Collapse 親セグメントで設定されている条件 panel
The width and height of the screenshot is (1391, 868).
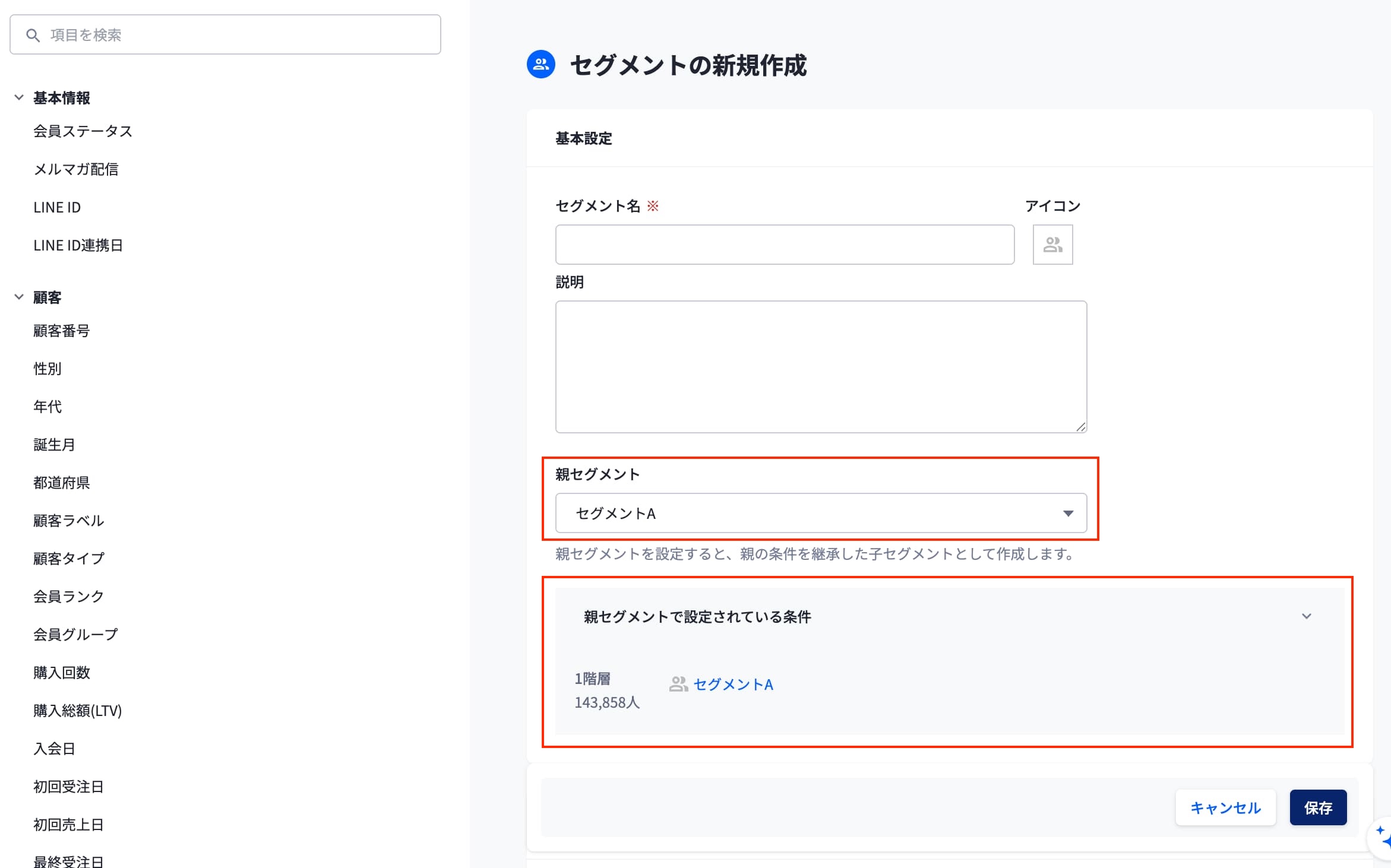(x=1306, y=616)
